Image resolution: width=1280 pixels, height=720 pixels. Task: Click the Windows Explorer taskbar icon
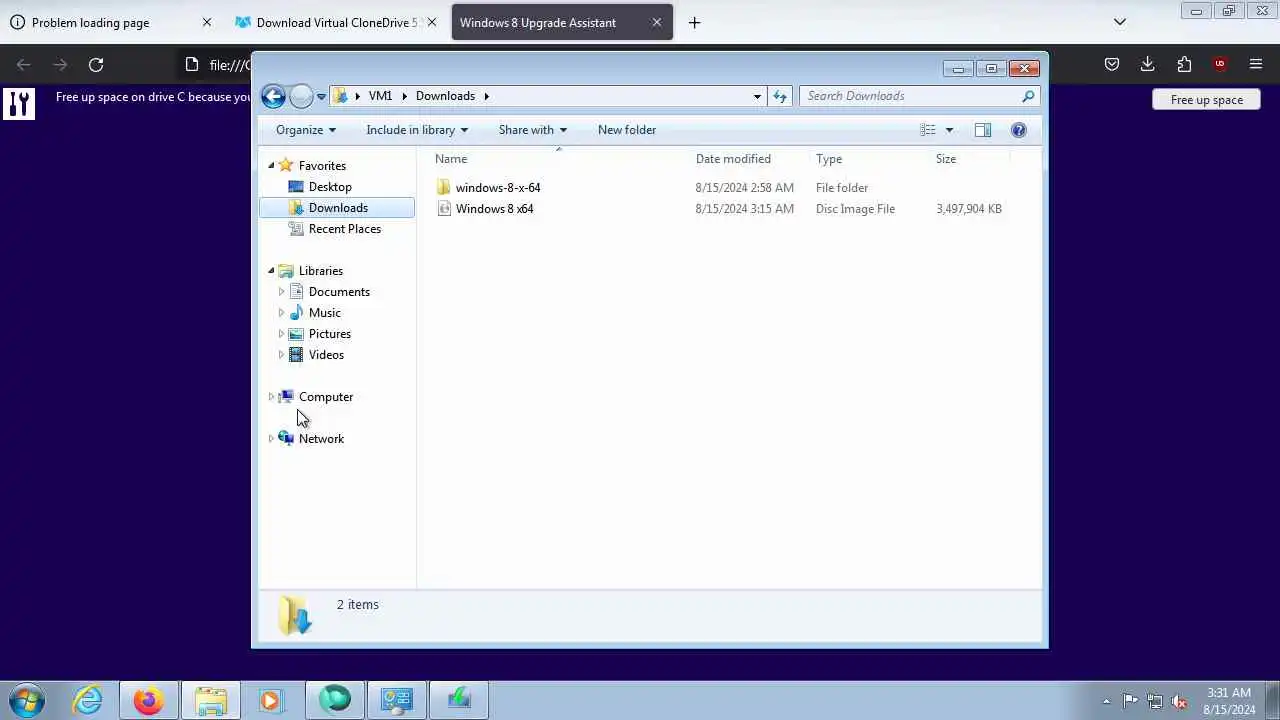211,700
